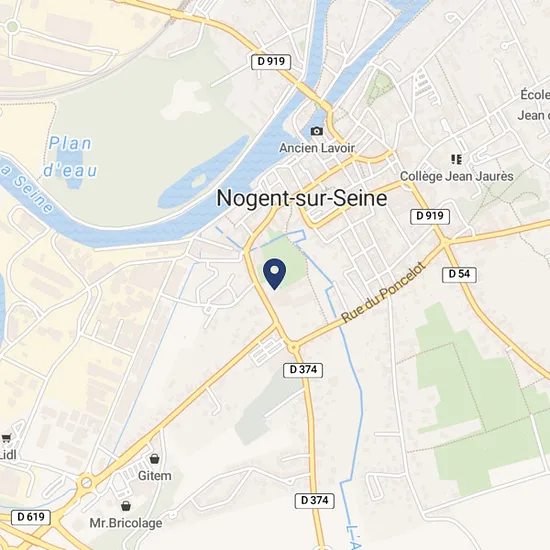Click the Gitem shopping bag icon
550x550 pixels.
tap(154, 458)
